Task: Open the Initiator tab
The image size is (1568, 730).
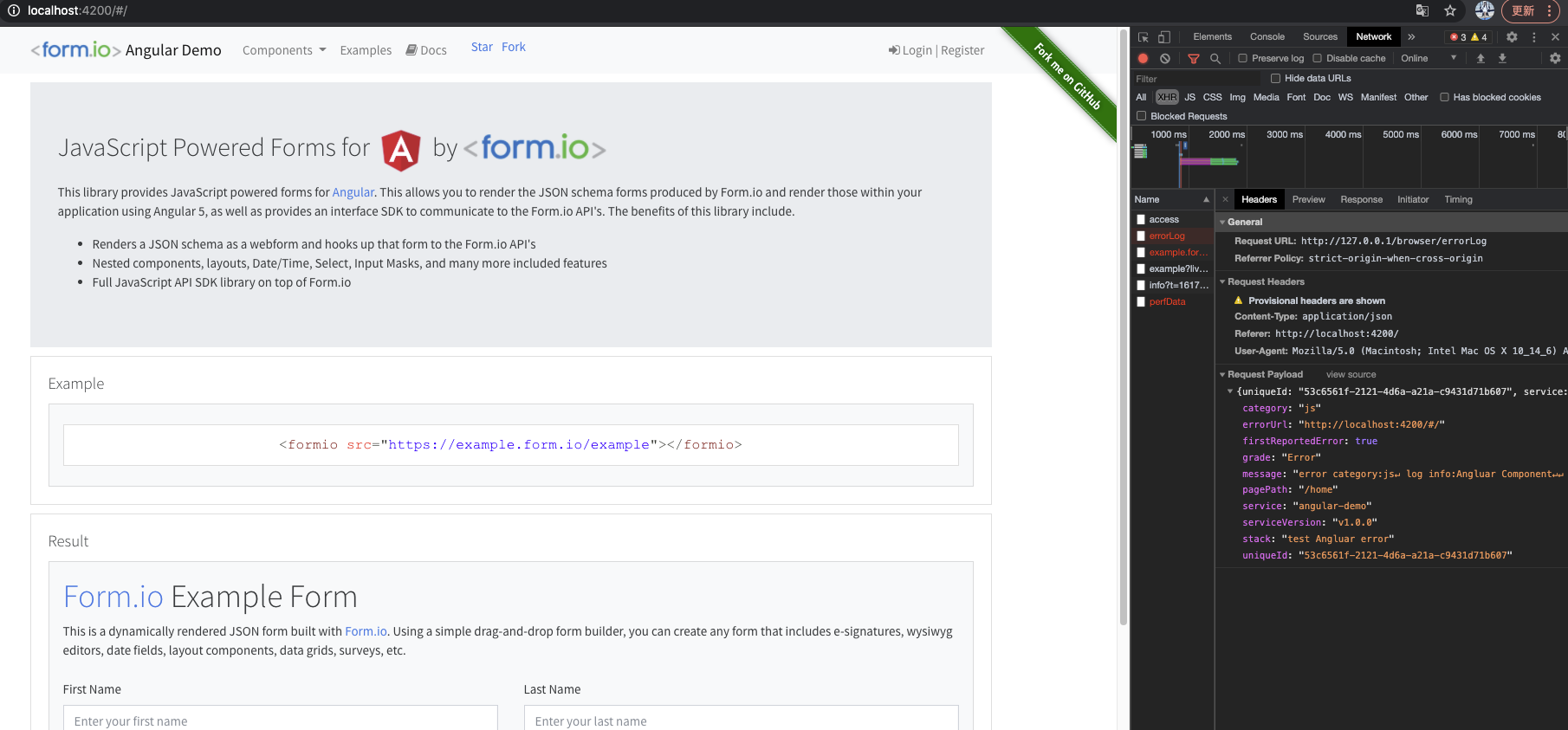Action: [1413, 199]
